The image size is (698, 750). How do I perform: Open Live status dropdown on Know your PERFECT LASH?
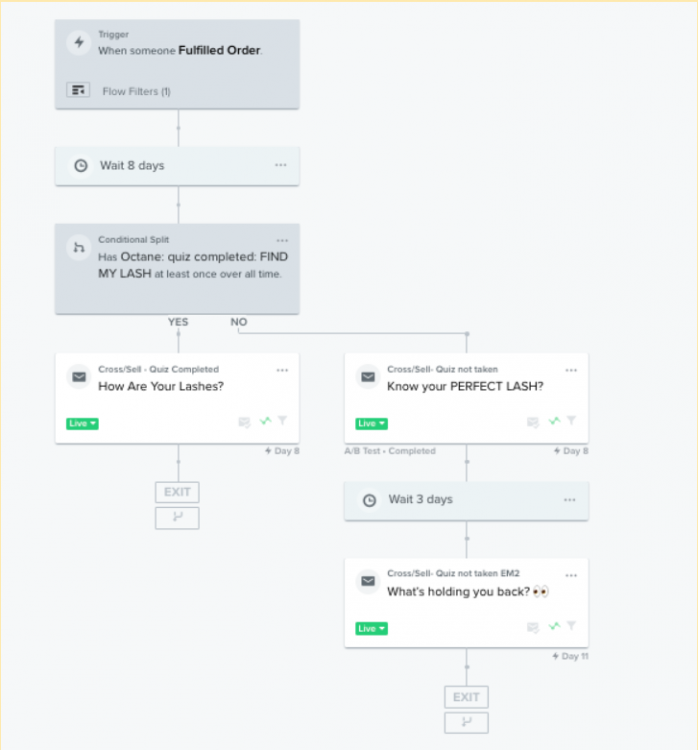pos(371,423)
